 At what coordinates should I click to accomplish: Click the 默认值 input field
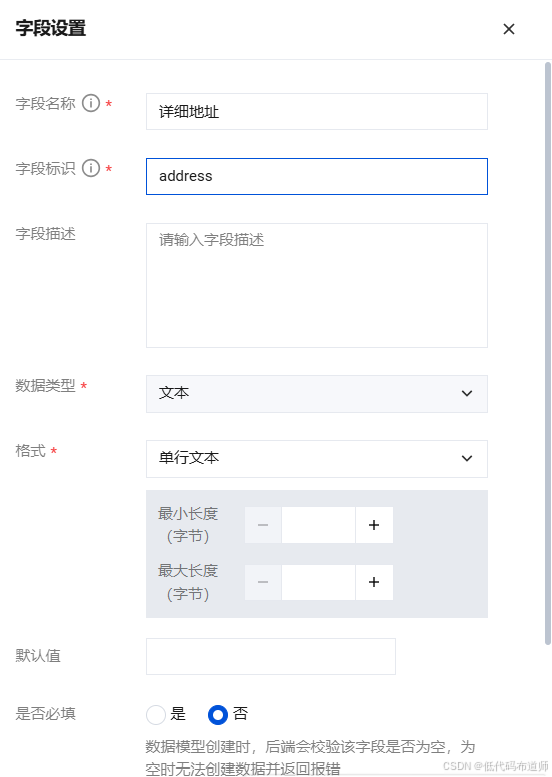point(271,656)
